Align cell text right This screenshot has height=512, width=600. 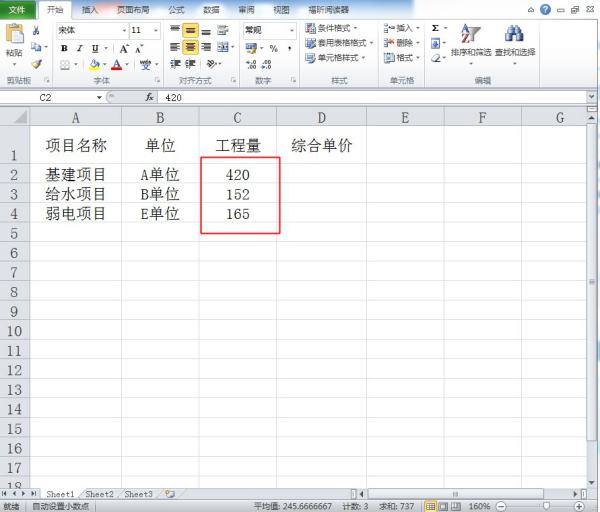(206, 47)
